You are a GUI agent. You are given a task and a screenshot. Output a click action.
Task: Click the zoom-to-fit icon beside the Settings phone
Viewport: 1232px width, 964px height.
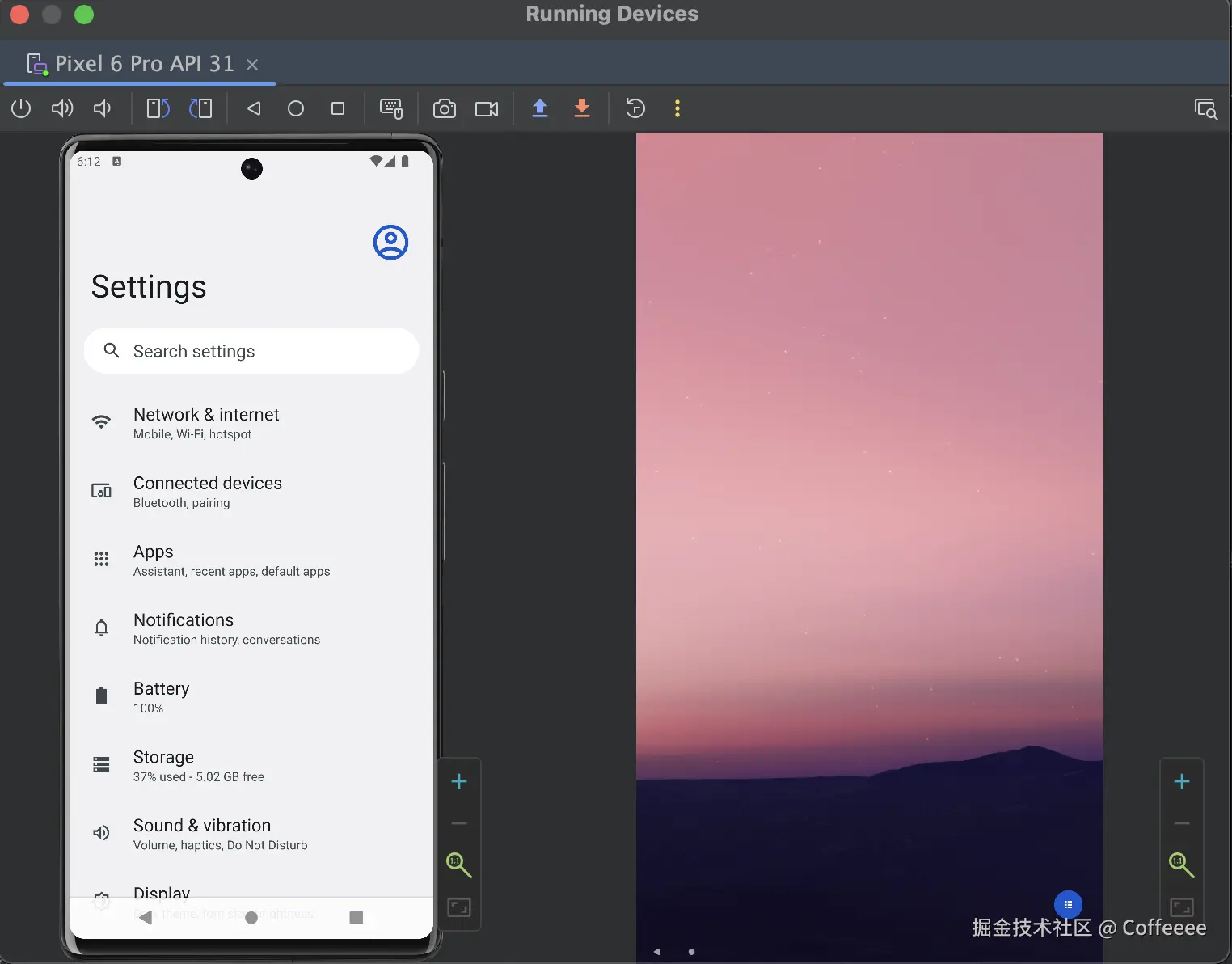click(459, 907)
